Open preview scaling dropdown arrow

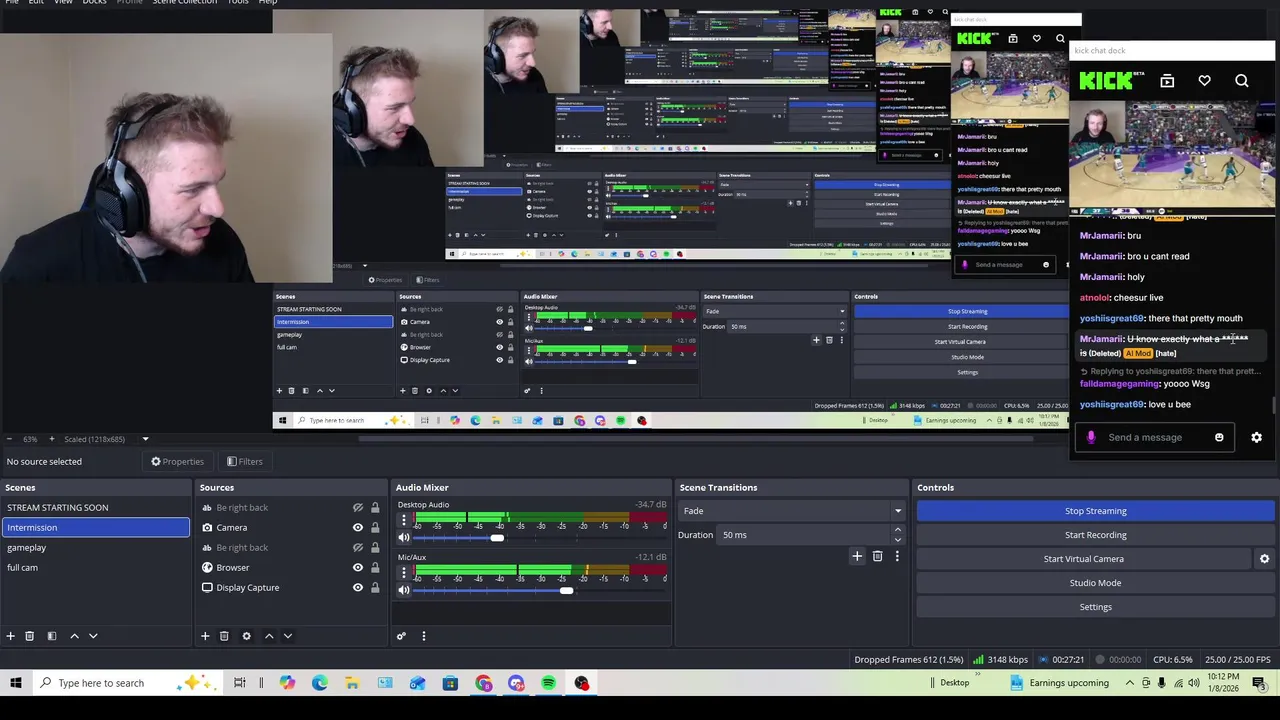145,439
